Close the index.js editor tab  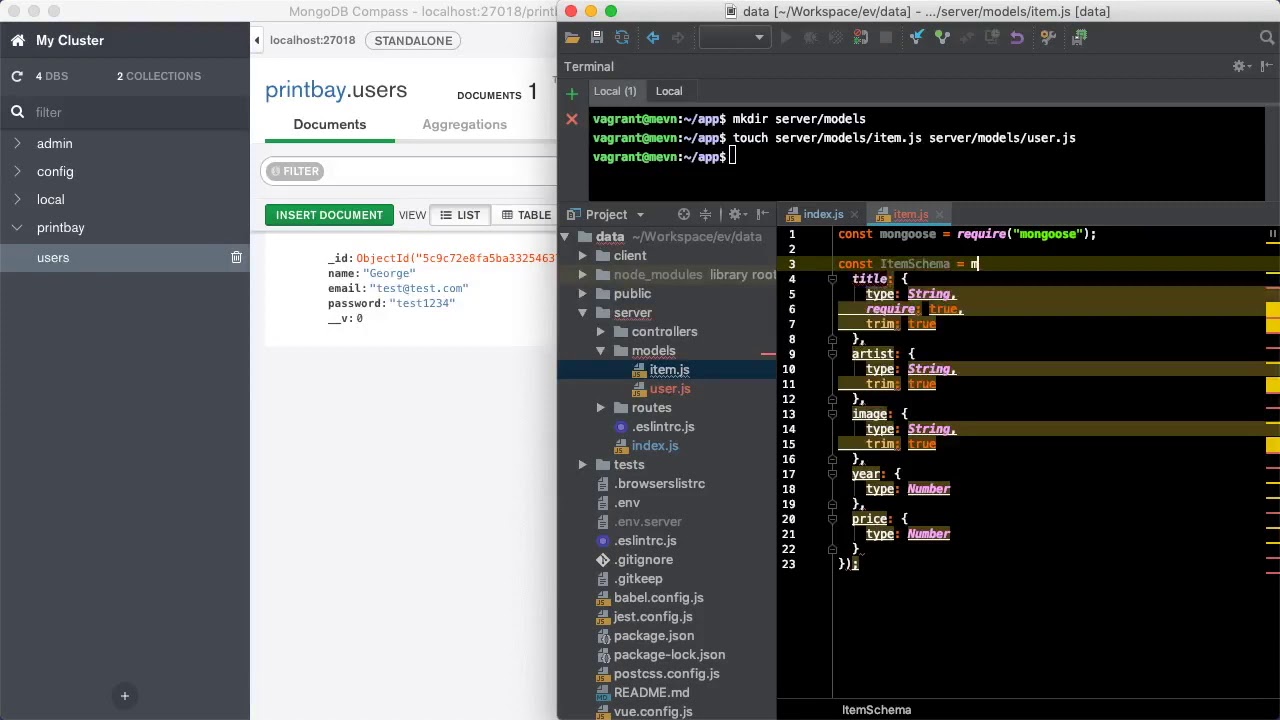pos(853,214)
